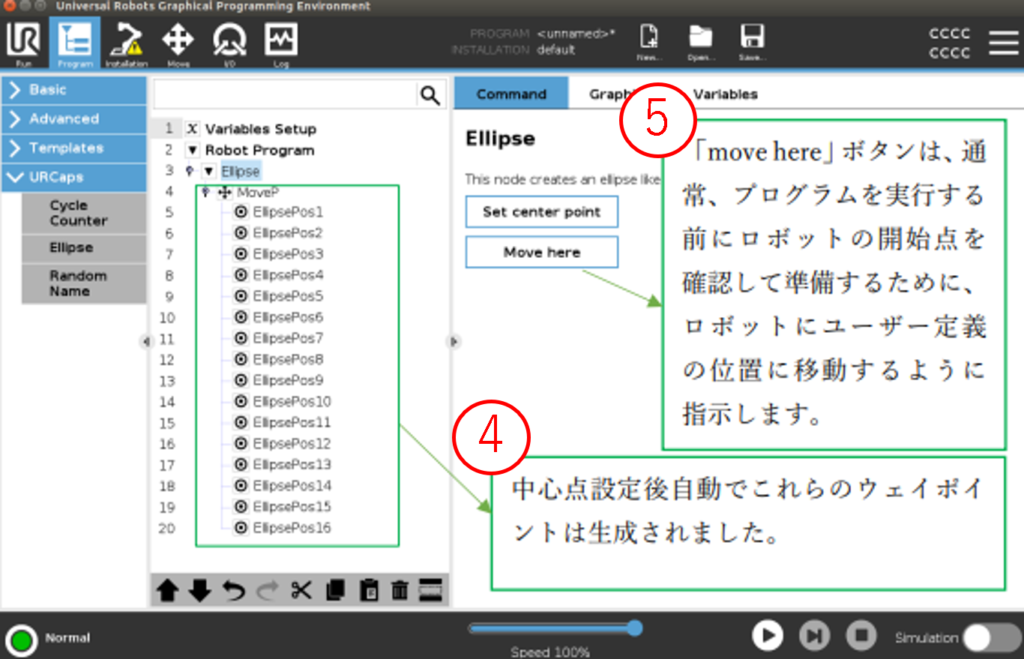Open the Run screen icon

coord(24,43)
